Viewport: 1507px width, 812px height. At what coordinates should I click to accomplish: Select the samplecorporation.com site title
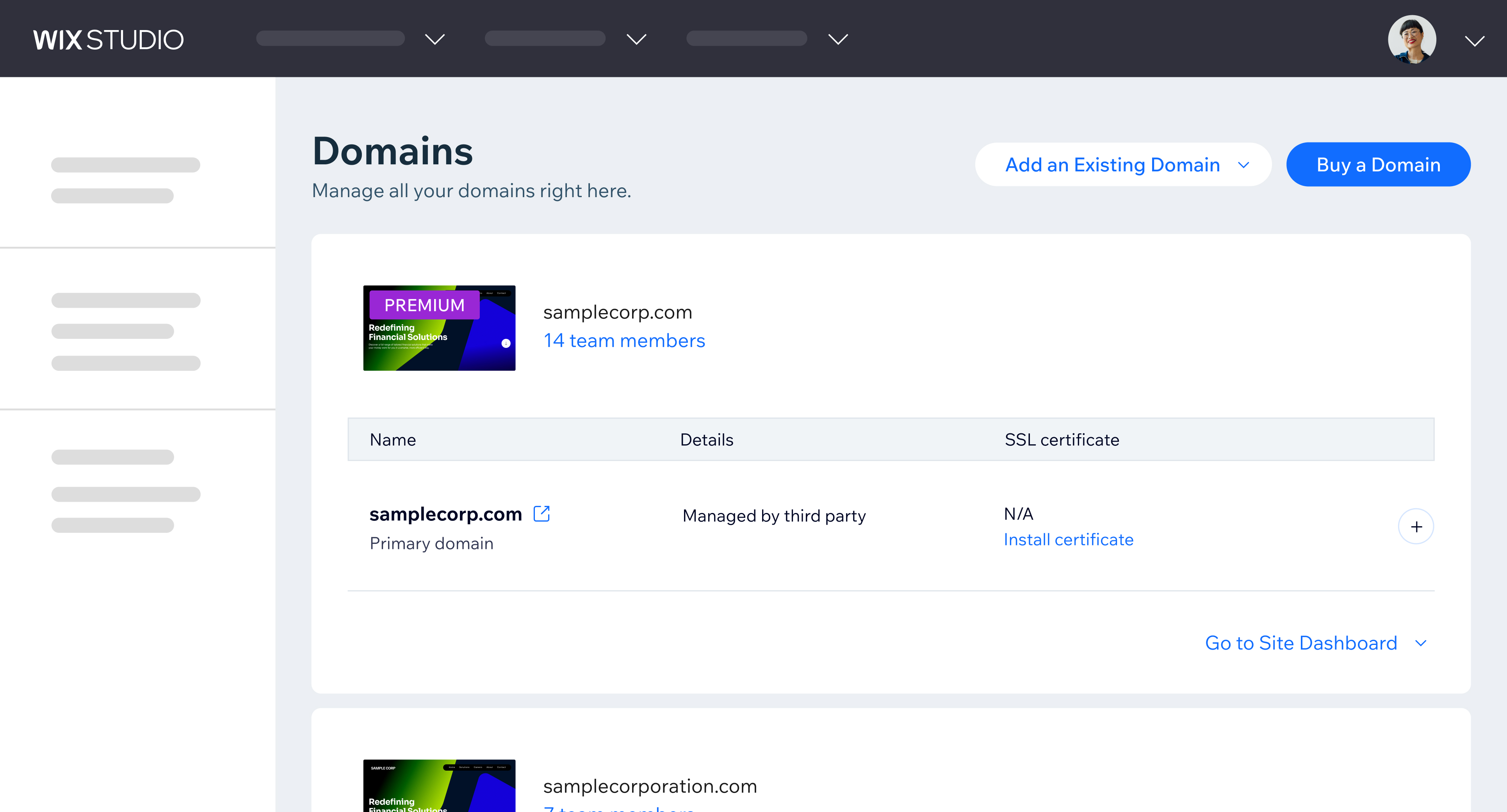coord(650,786)
